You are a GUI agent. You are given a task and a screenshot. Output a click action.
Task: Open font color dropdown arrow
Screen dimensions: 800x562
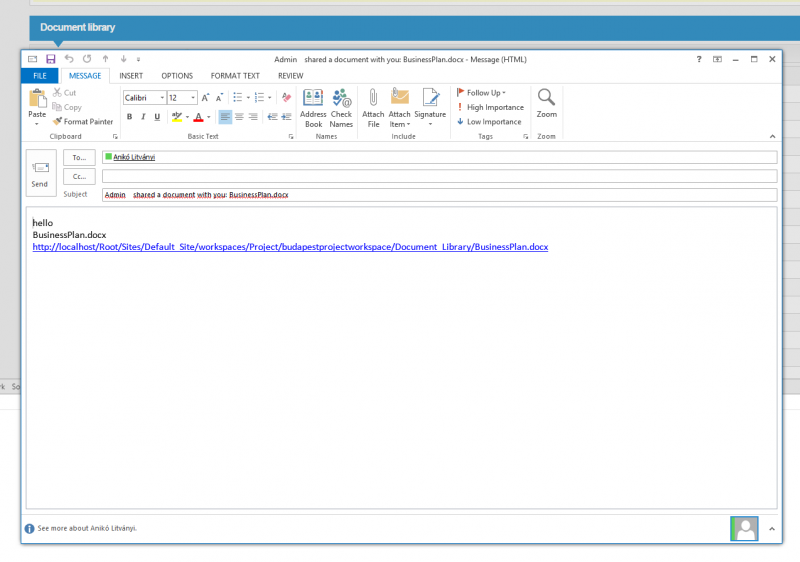209,117
